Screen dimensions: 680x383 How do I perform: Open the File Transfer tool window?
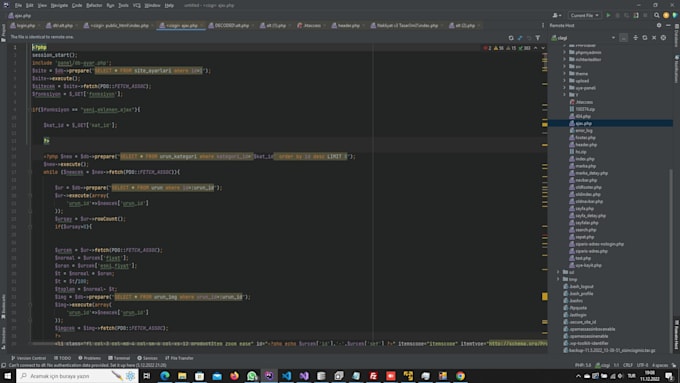coord(180,358)
